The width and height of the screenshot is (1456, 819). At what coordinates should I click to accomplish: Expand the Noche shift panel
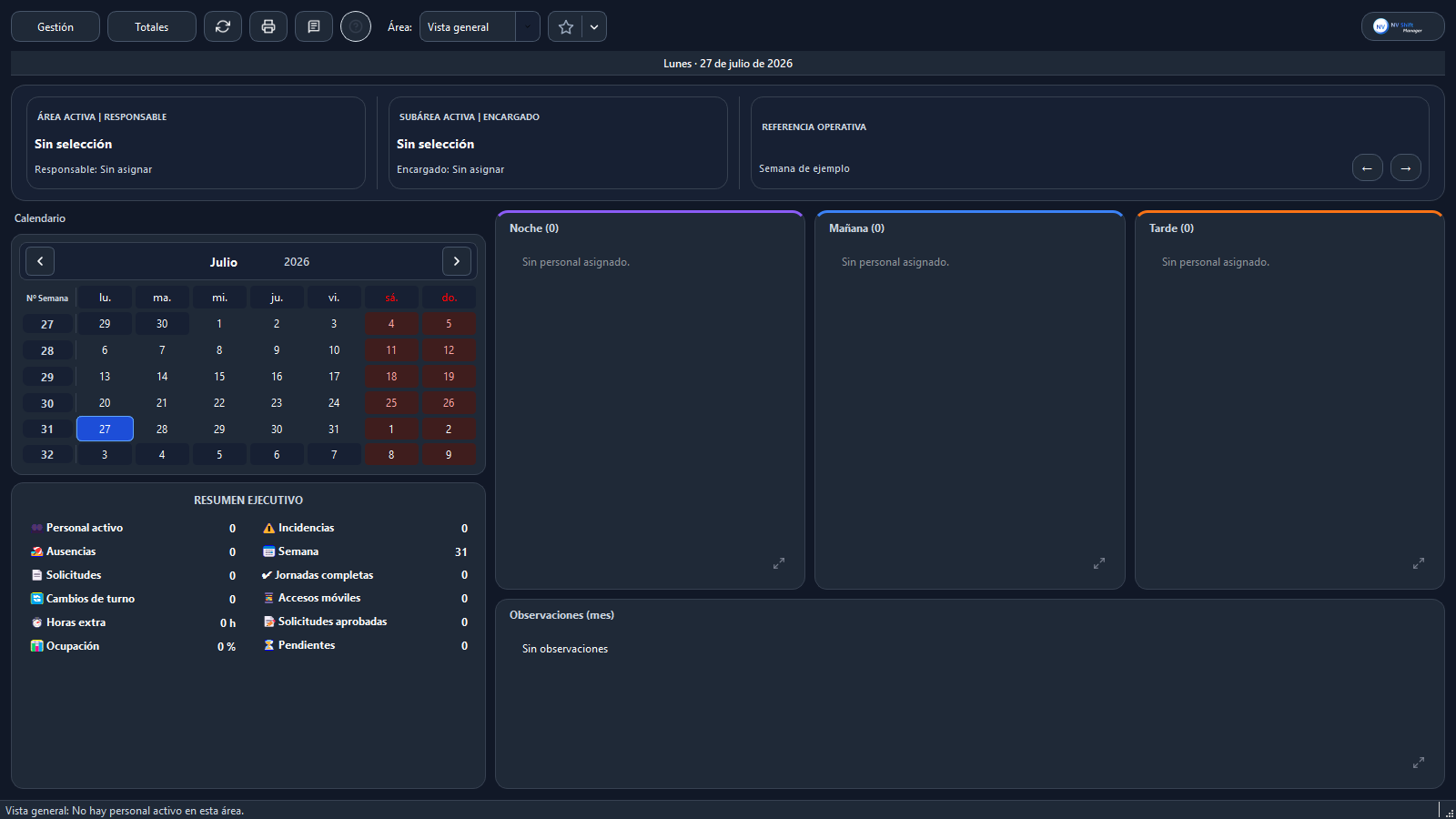[779, 563]
